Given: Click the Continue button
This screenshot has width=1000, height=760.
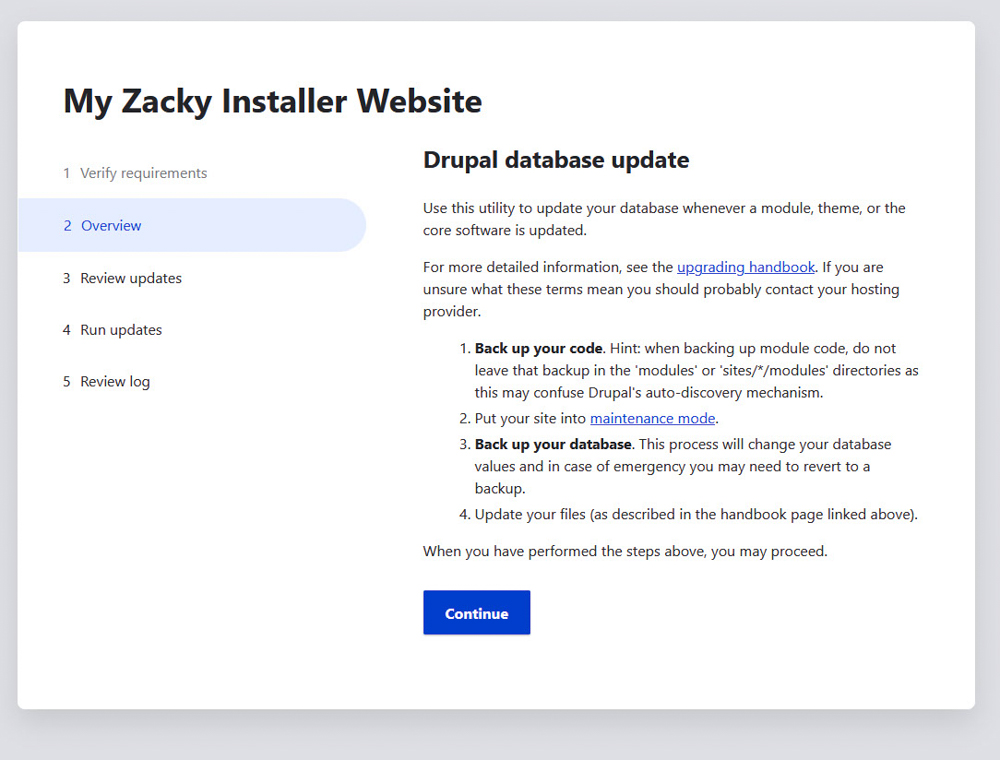Looking at the screenshot, I should coord(476,612).
